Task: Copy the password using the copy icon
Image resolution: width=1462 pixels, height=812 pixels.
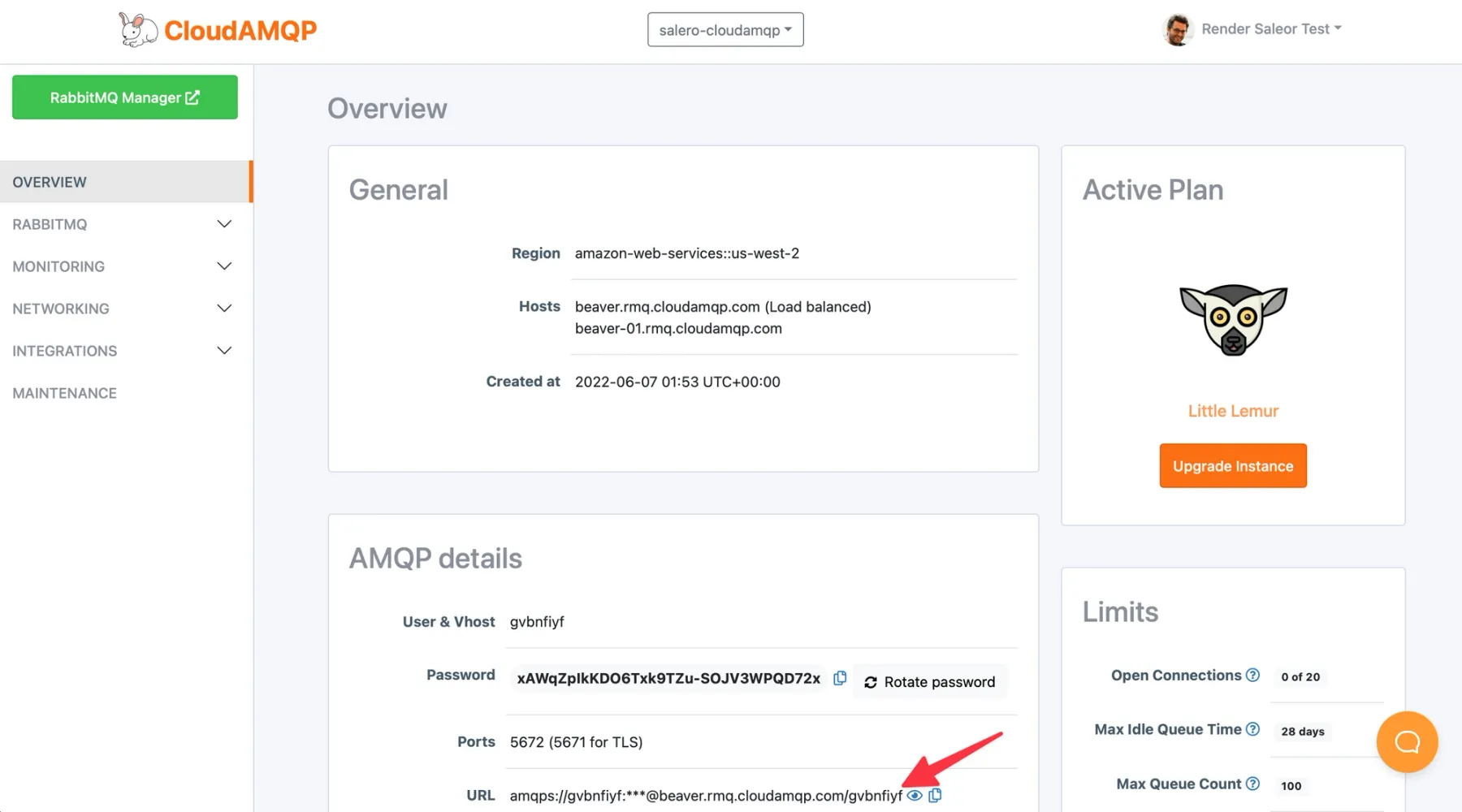Action: tap(840, 678)
